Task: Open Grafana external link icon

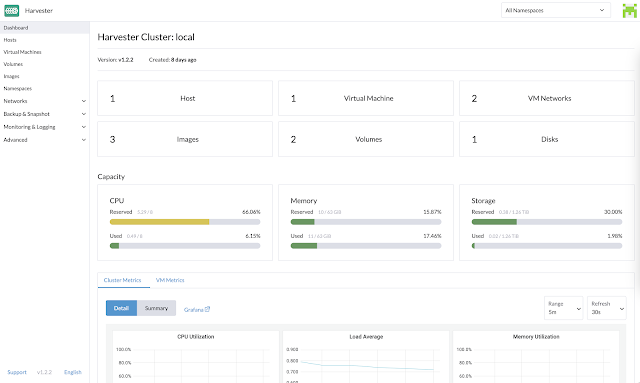Action: point(207,309)
